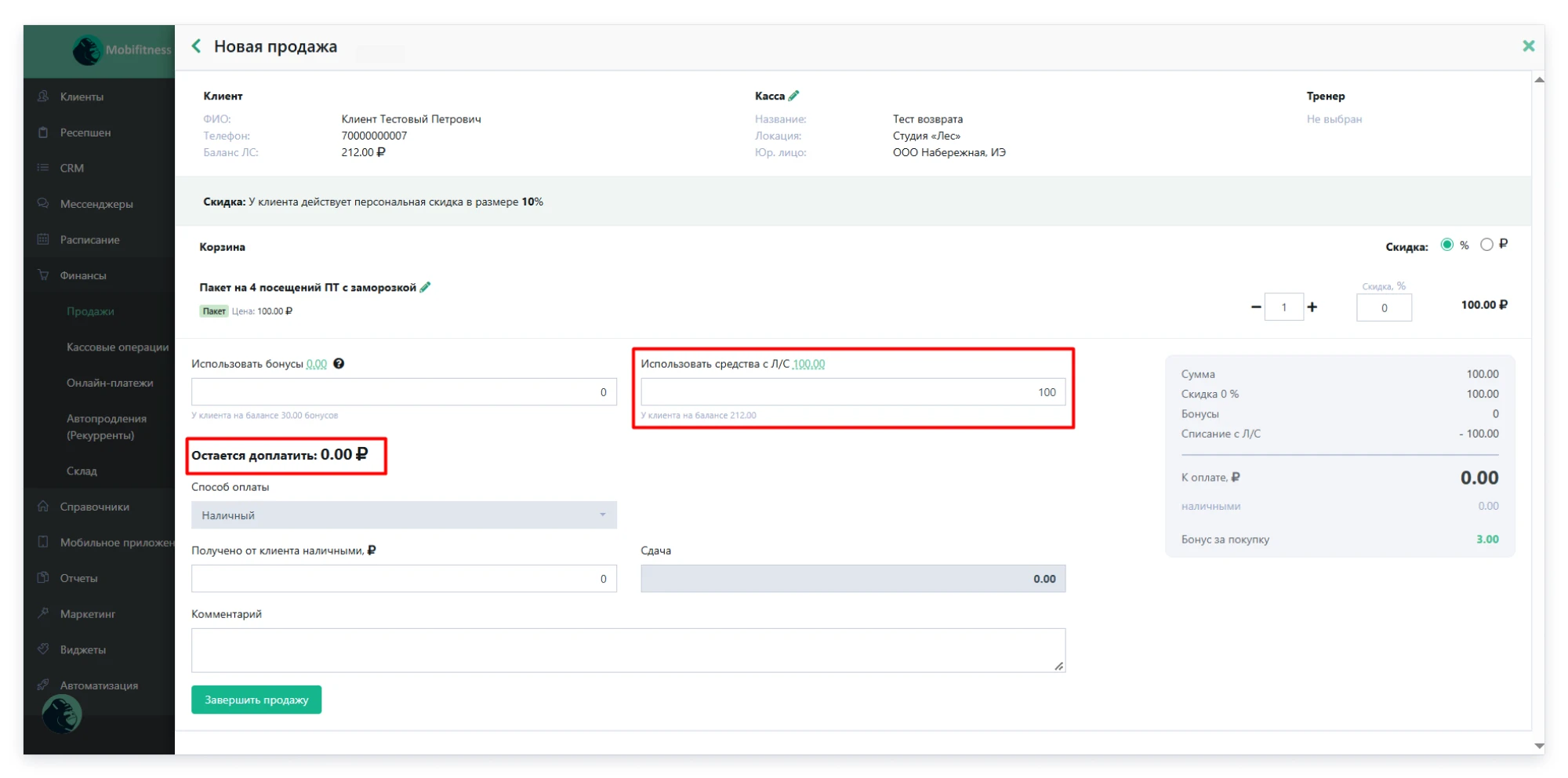
Task: Click the Ресепшен sidebar icon
Action: [43, 132]
